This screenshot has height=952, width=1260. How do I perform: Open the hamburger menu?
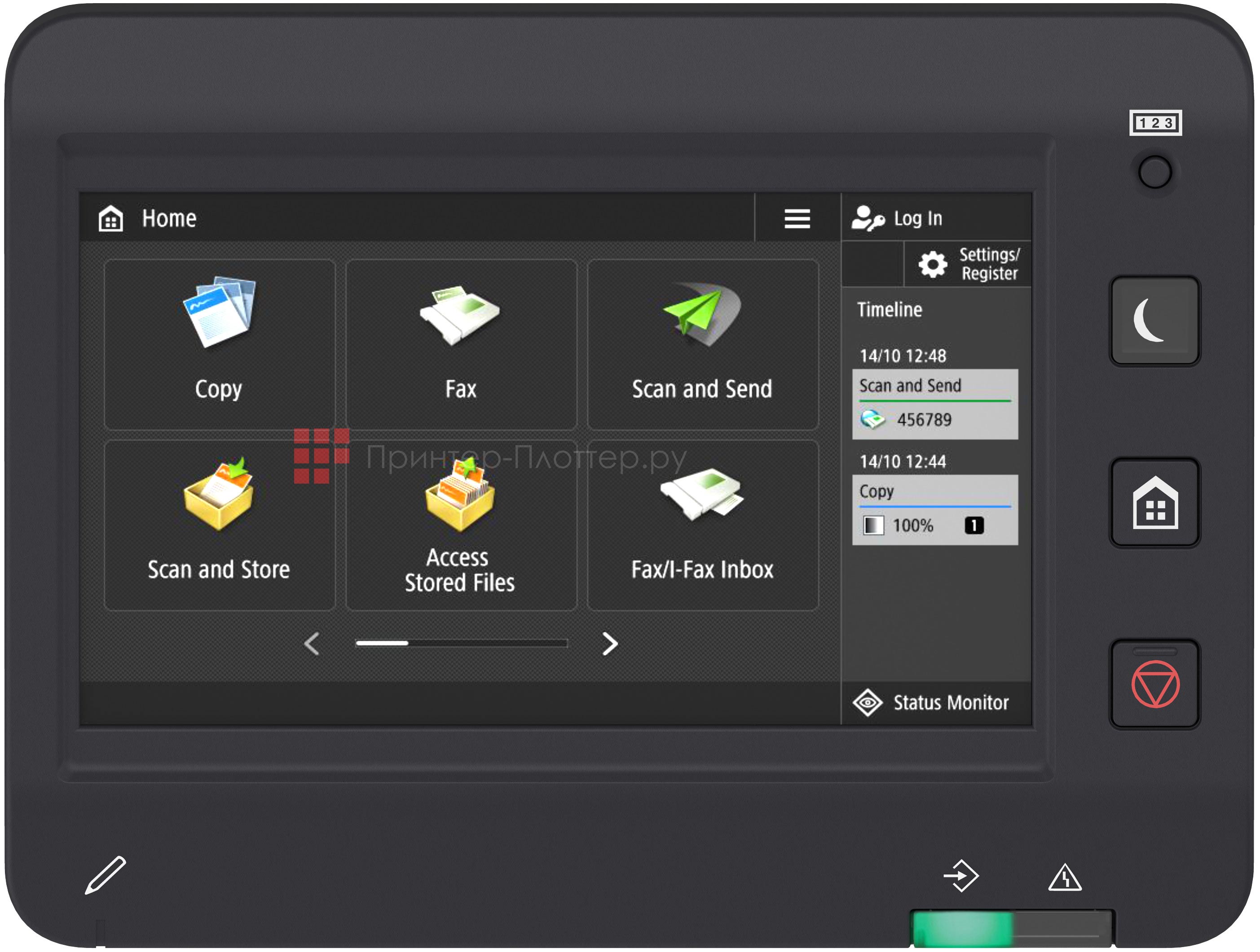click(797, 218)
